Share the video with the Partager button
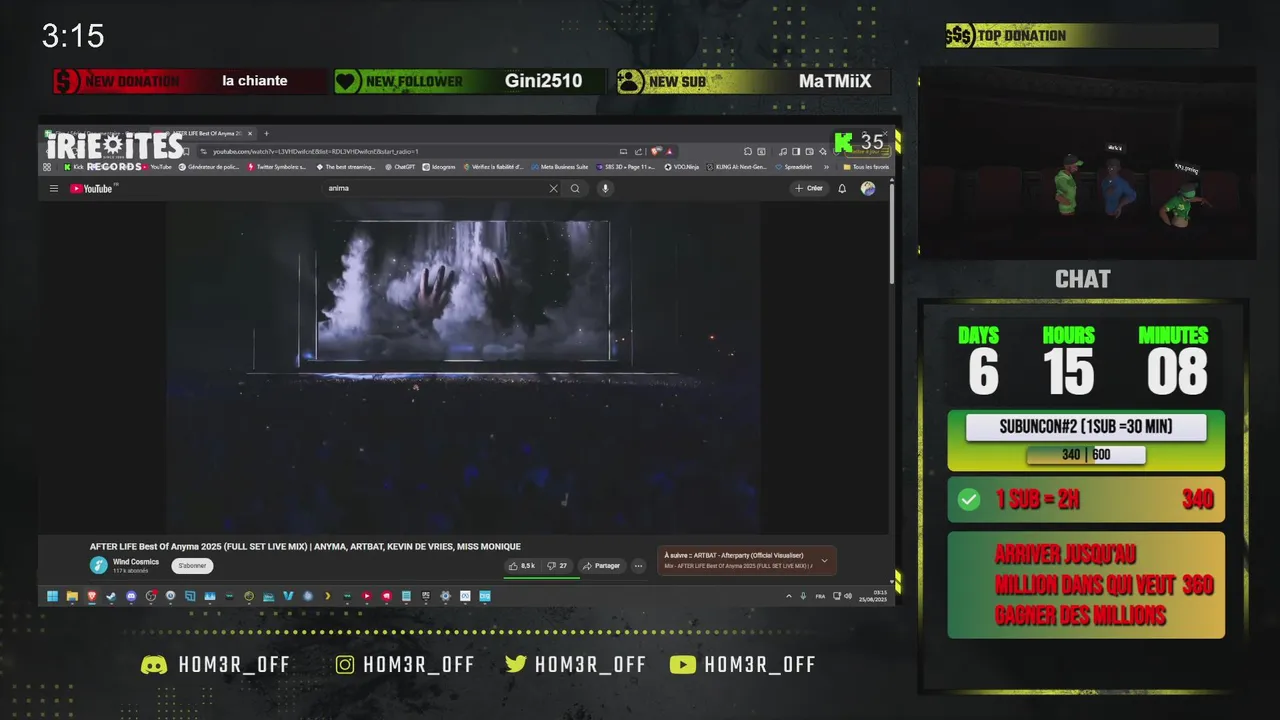The image size is (1280, 720). (601, 566)
